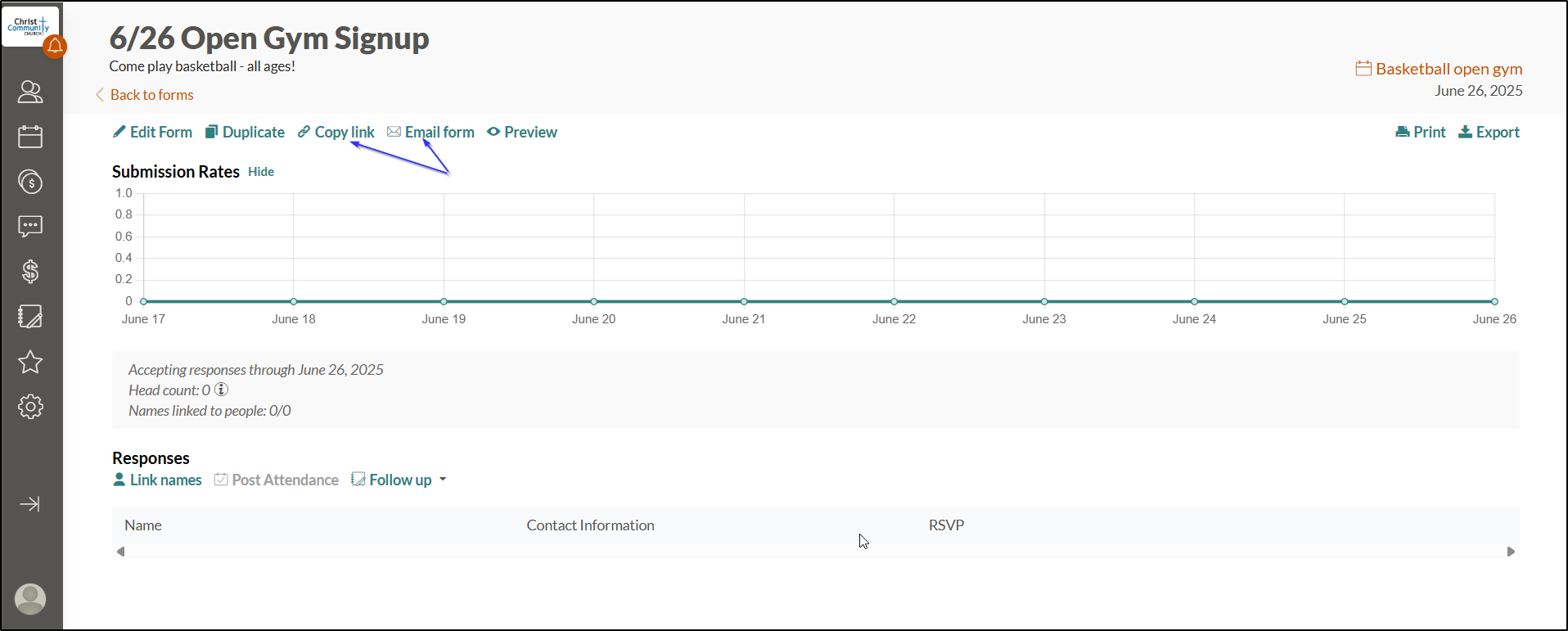Click Email form

point(430,132)
